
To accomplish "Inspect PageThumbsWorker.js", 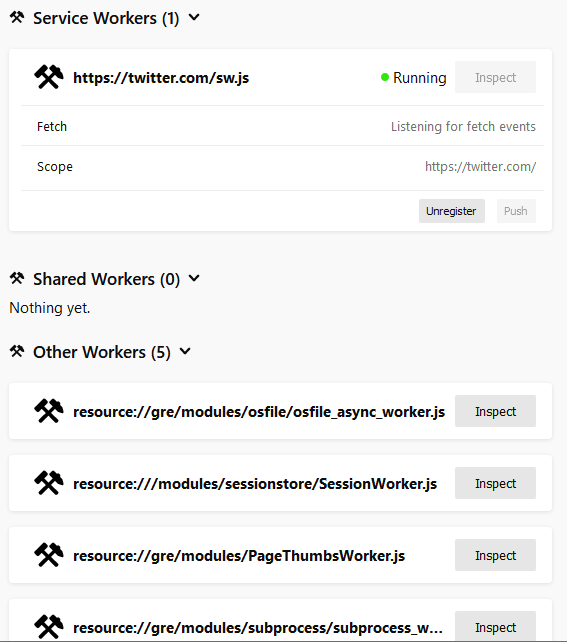I will click(495, 555).
